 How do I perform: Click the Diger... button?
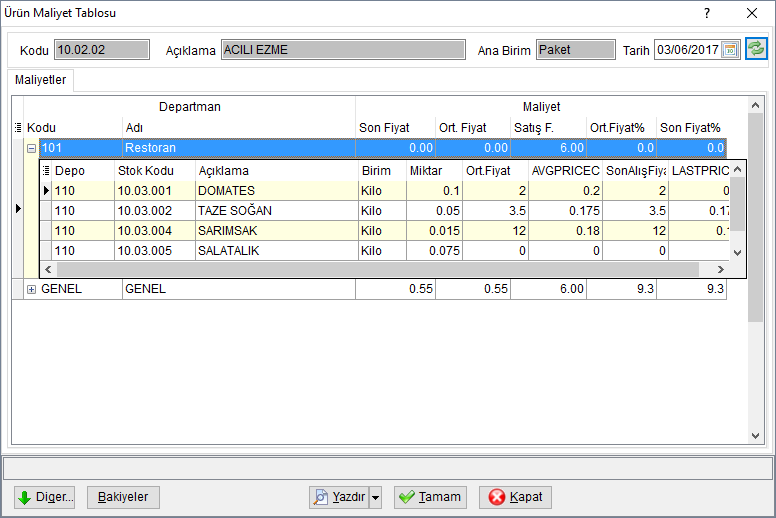click(45, 497)
